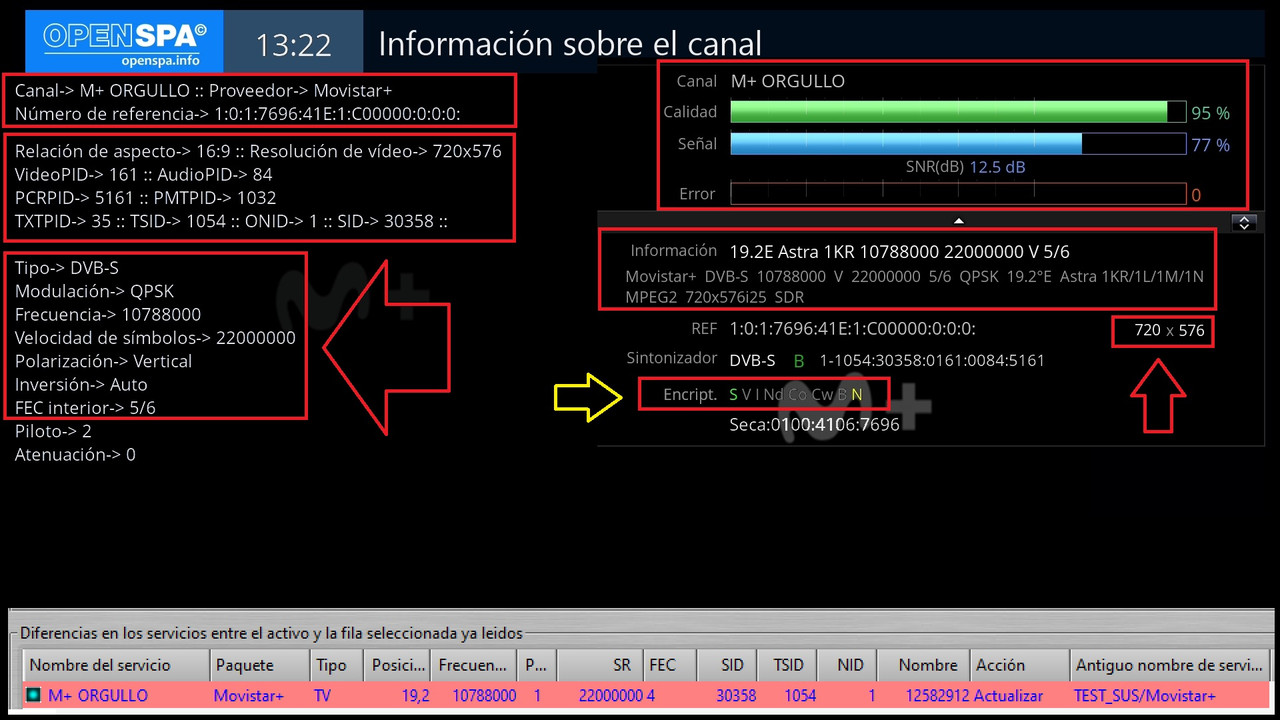Viewport: 1280px width, 720px height.
Task: Click 'Actualizar' in the Acción column
Action: [1009, 695]
